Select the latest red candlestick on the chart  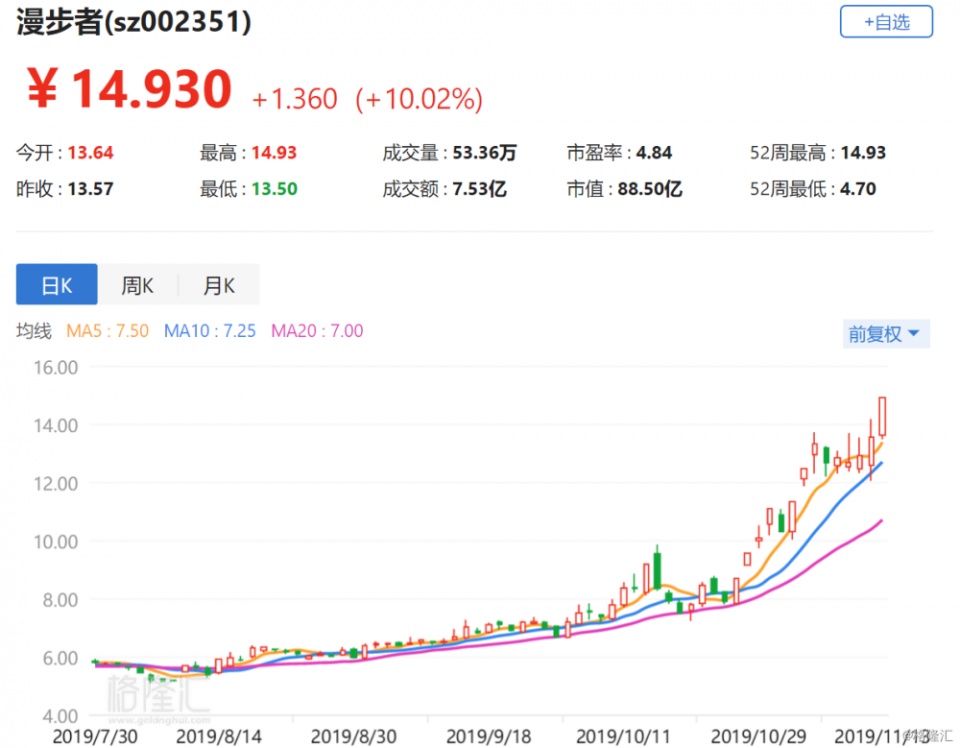(x=884, y=415)
